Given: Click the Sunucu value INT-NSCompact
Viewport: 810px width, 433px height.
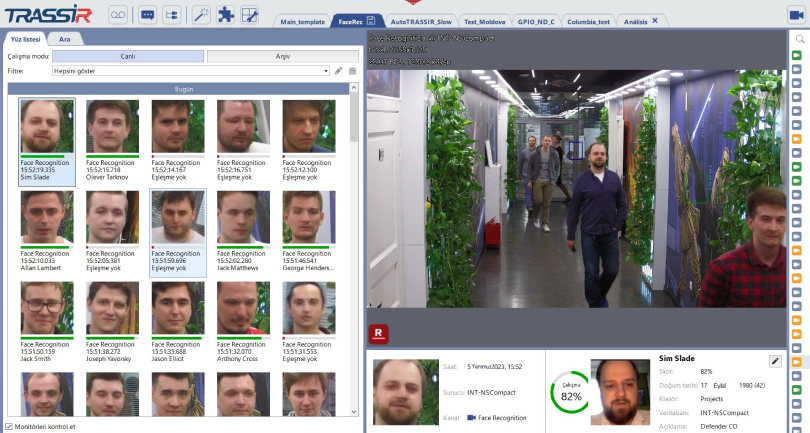Looking at the screenshot, I should (x=491, y=393).
